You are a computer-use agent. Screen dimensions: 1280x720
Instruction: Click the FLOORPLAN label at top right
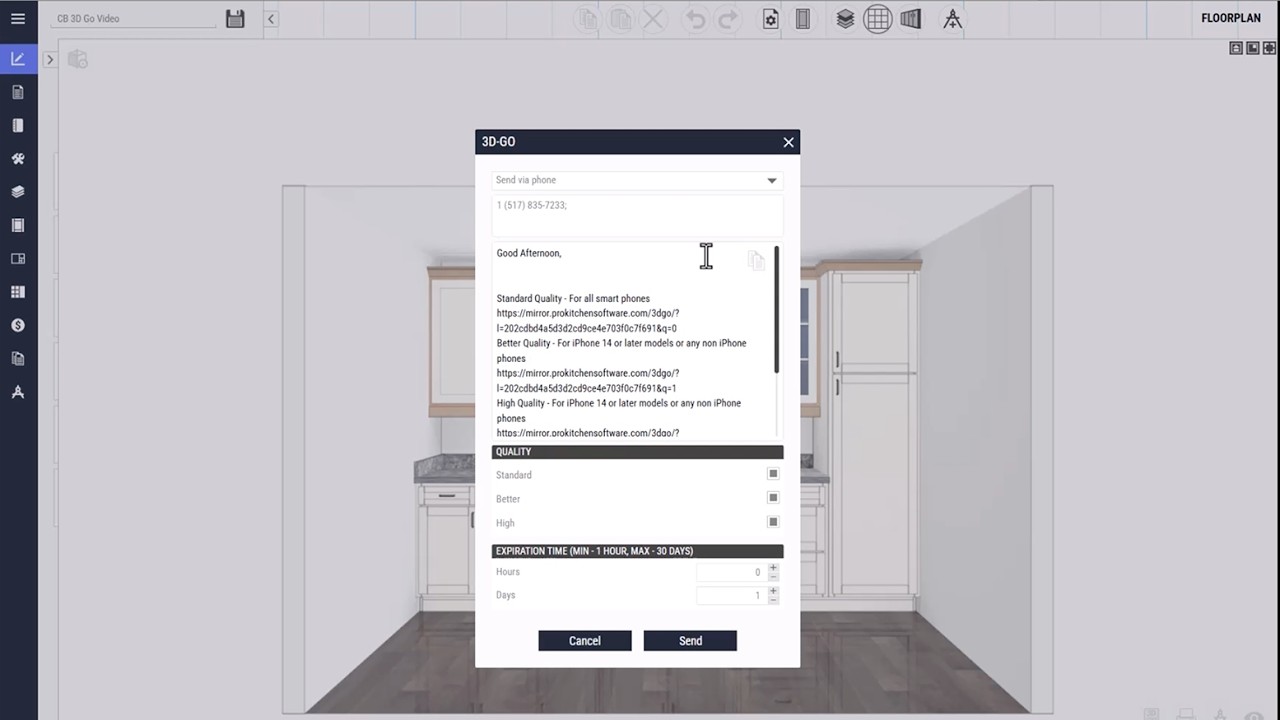pos(1231,18)
